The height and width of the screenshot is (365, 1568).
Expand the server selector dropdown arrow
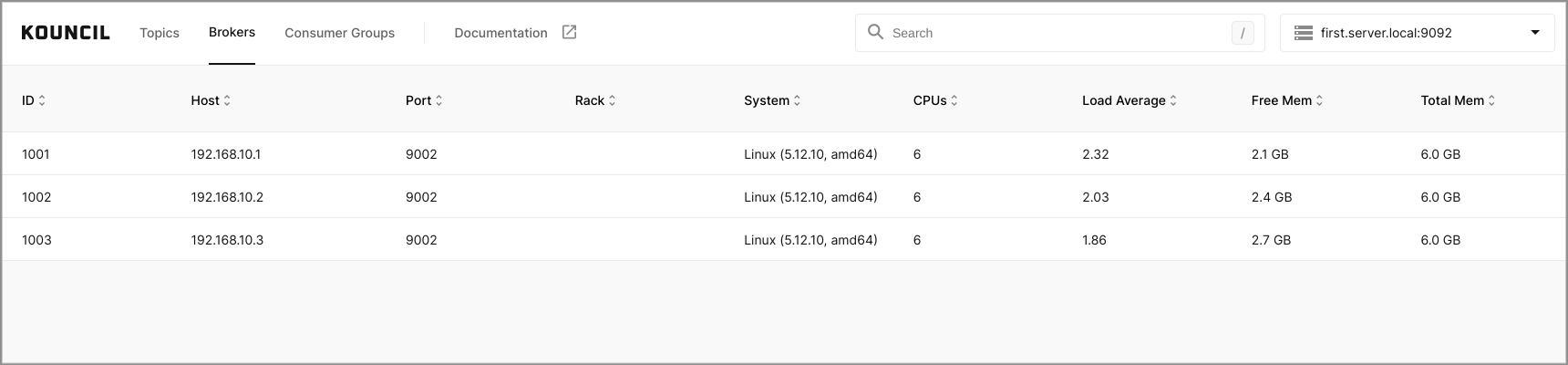tap(1535, 33)
